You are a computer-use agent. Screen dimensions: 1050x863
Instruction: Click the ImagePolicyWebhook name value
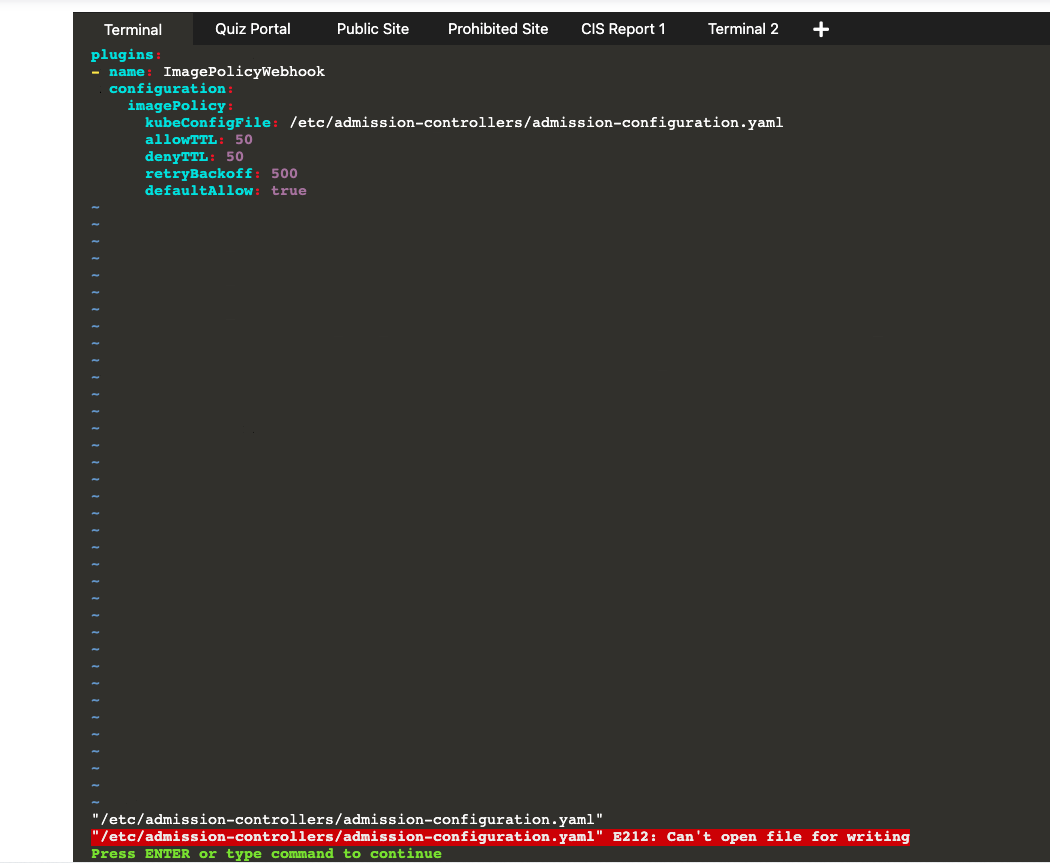coord(244,72)
